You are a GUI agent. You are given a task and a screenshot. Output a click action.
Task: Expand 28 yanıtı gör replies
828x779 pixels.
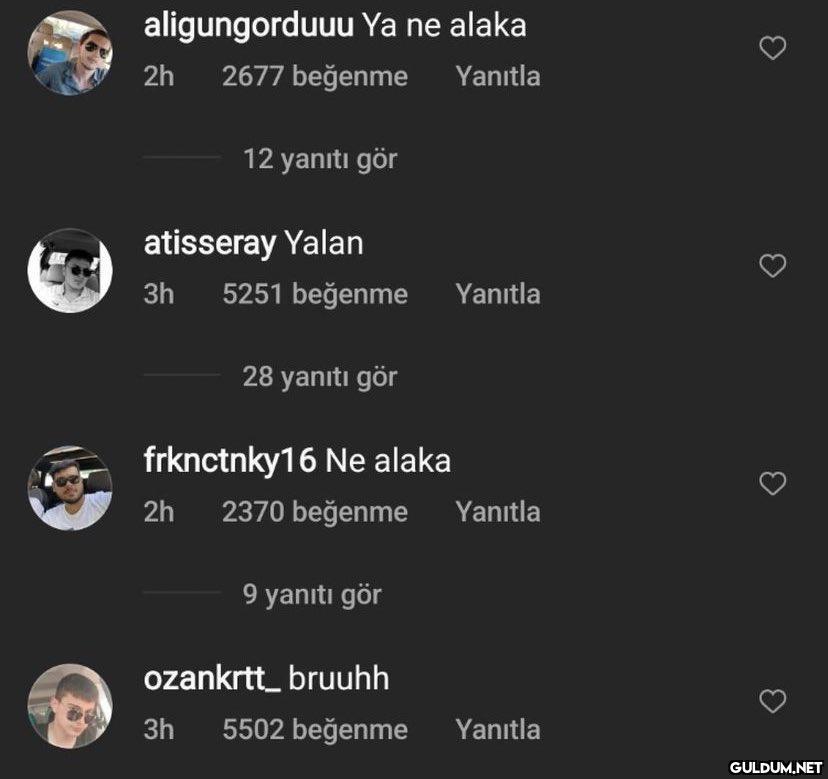pyautogui.click(x=319, y=377)
